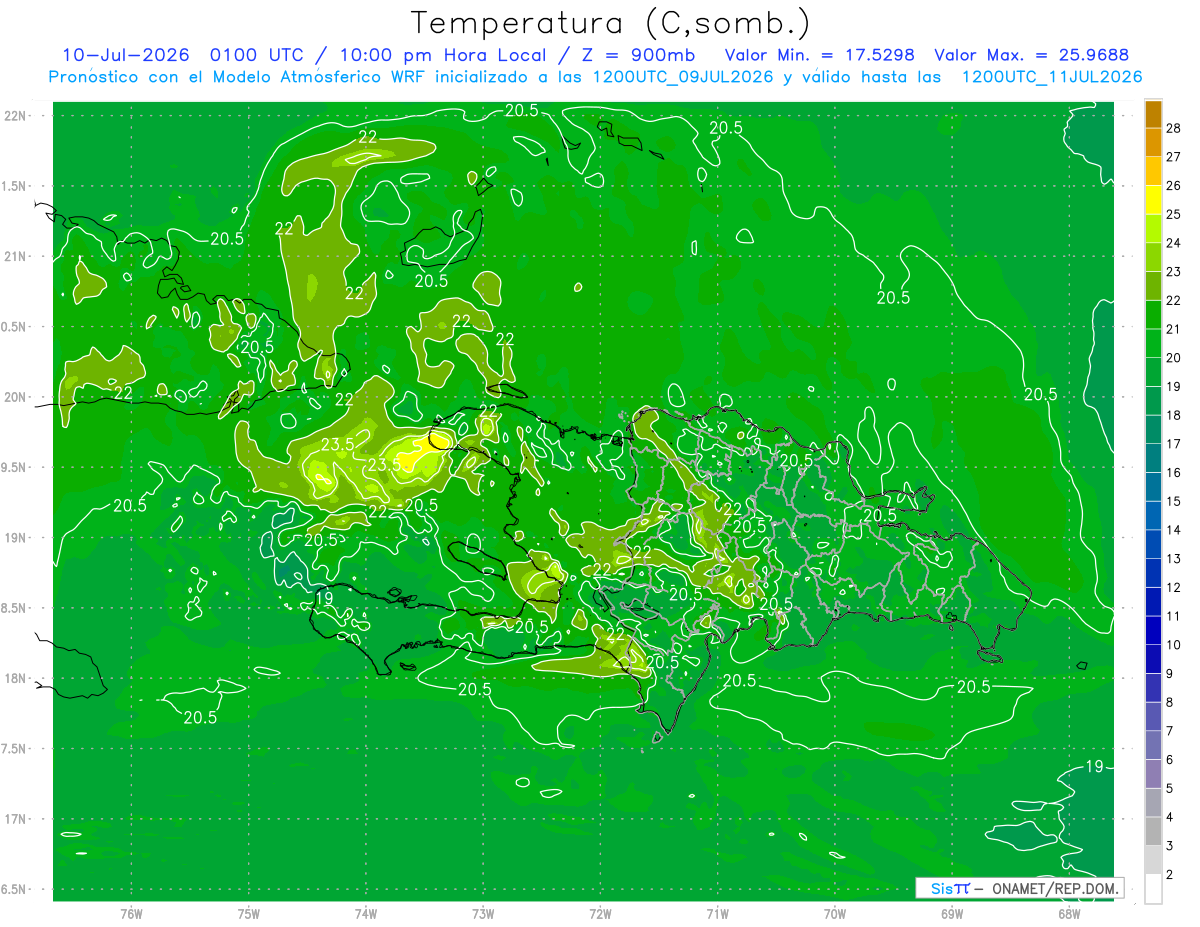The height and width of the screenshot is (927, 1200).
Task: Click the '70W' longitude axis label
Action: (x=835, y=914)
